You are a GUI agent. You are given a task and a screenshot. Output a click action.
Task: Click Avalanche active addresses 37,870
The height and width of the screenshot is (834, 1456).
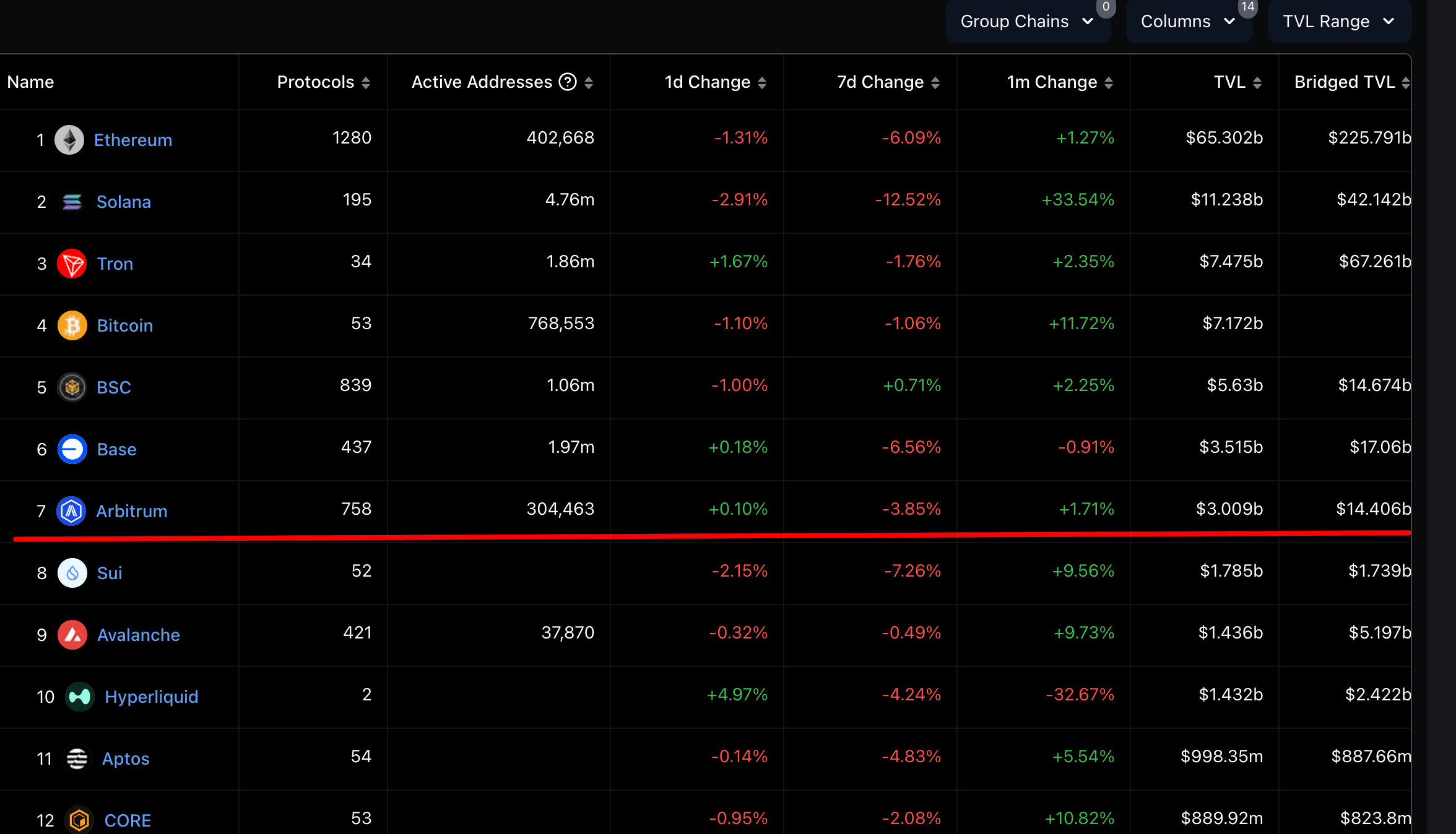(568, 632)
